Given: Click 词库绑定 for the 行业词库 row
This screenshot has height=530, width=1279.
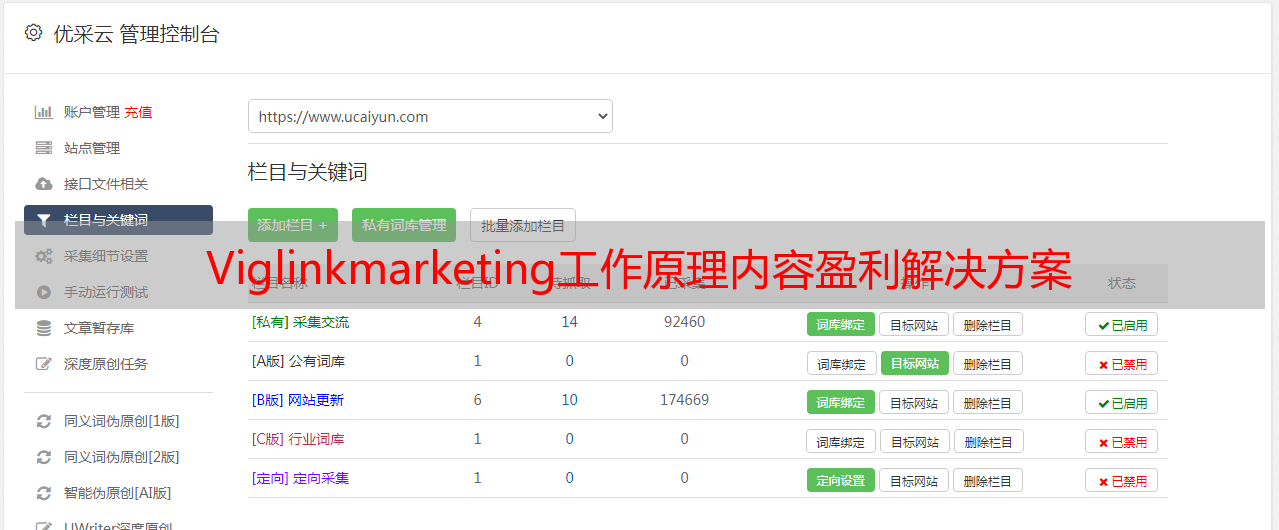Looking at the screenshot, I should (842, 441).
